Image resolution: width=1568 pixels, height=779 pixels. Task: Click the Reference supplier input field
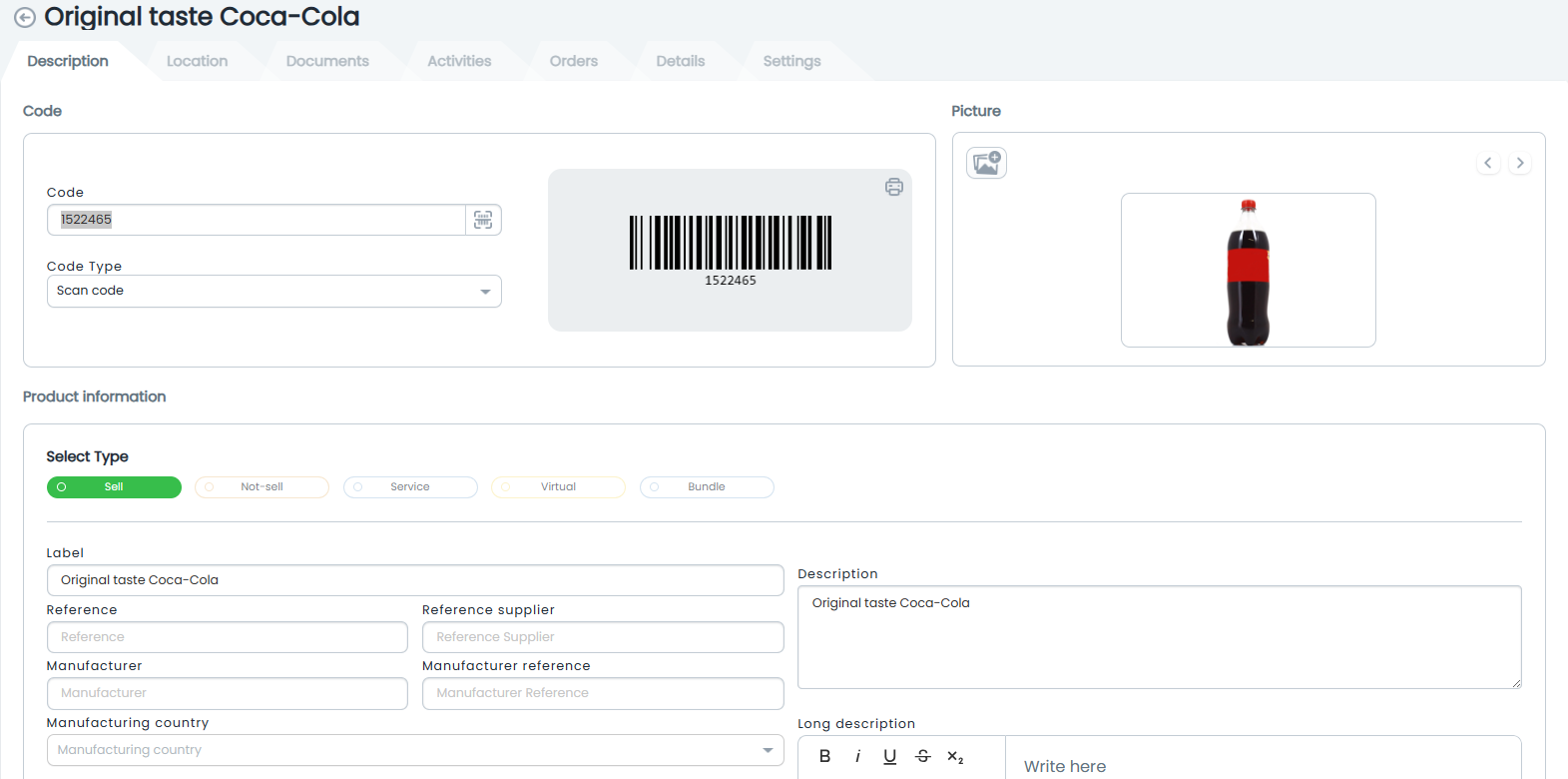pyautogui.click(x=603, y=637)
